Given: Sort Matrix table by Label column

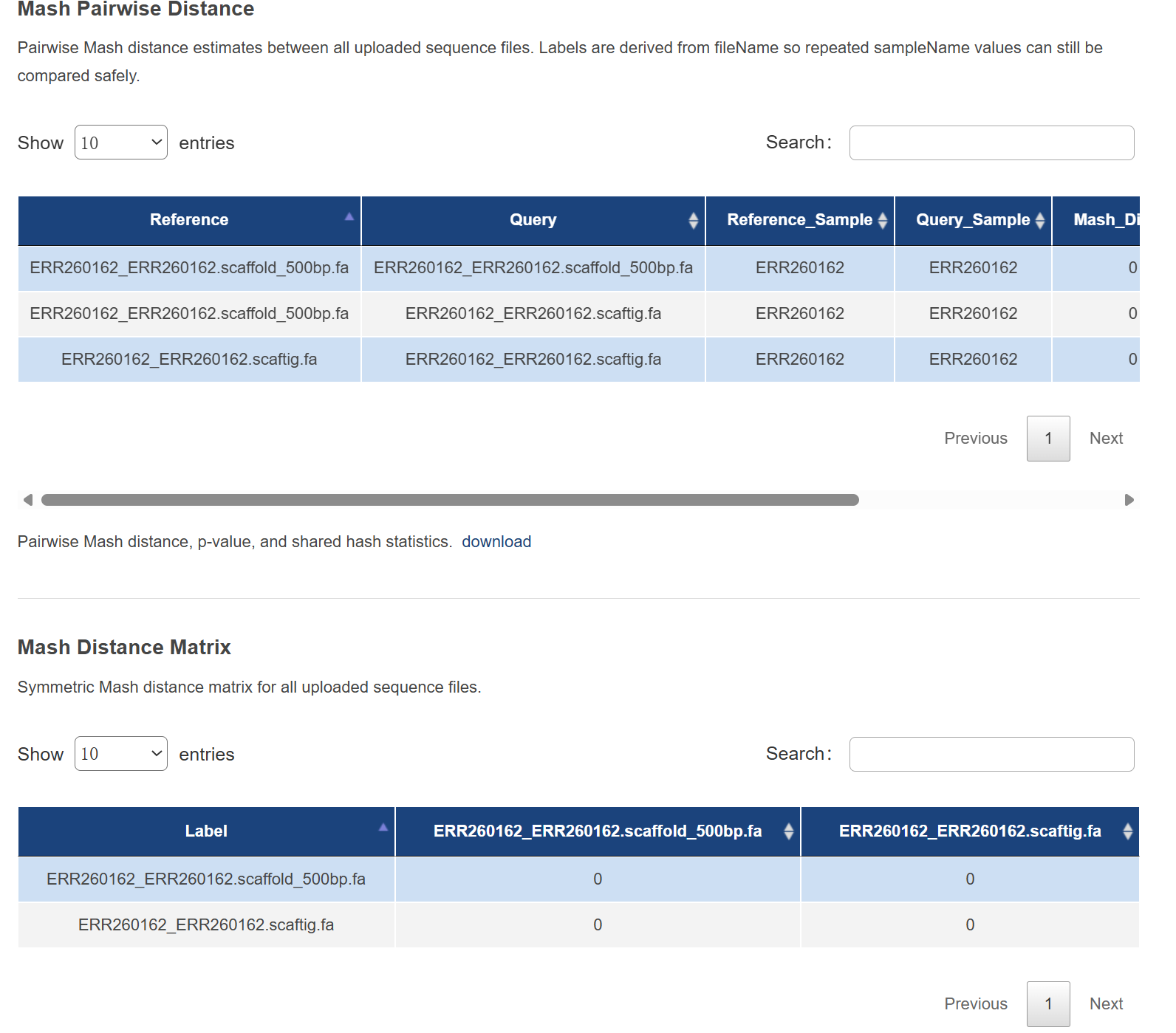Looking at the screenshot, I should 206,831.
